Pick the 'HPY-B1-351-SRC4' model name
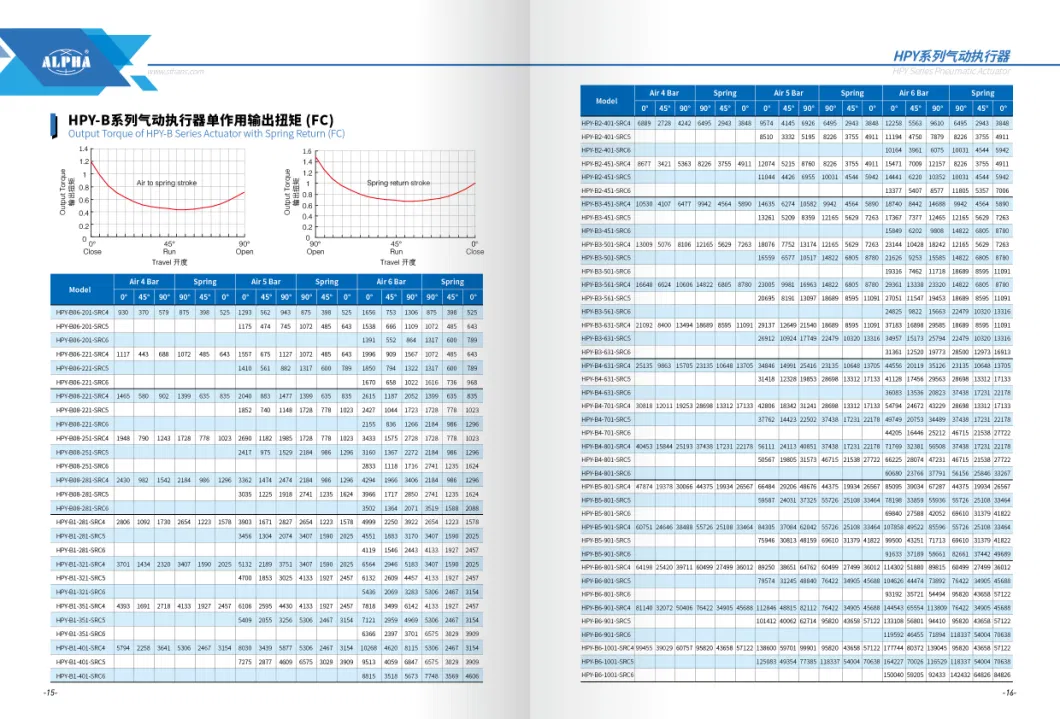1060x719 pixels. coord(80,606)
